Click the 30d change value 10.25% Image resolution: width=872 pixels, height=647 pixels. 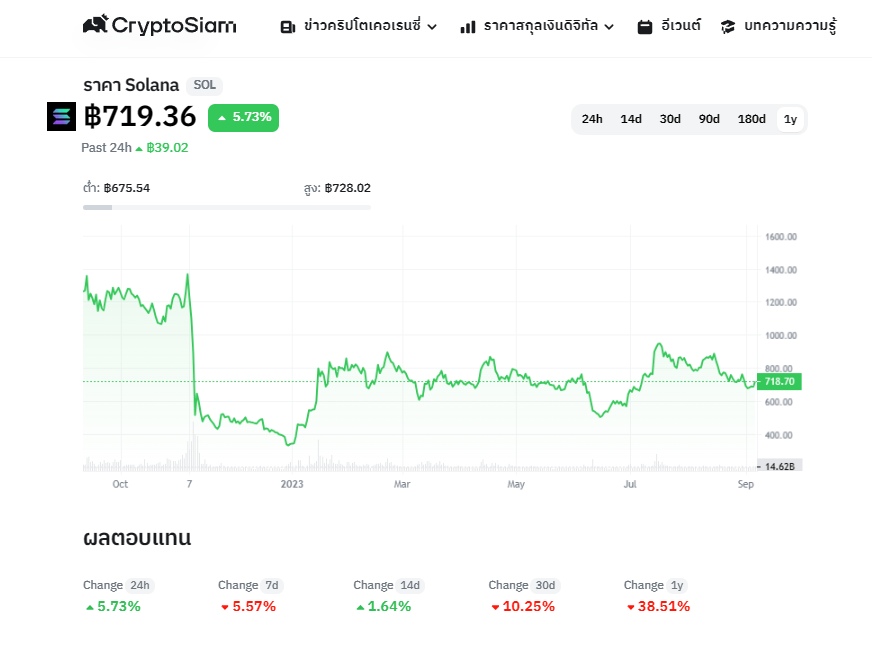point(523,606)
